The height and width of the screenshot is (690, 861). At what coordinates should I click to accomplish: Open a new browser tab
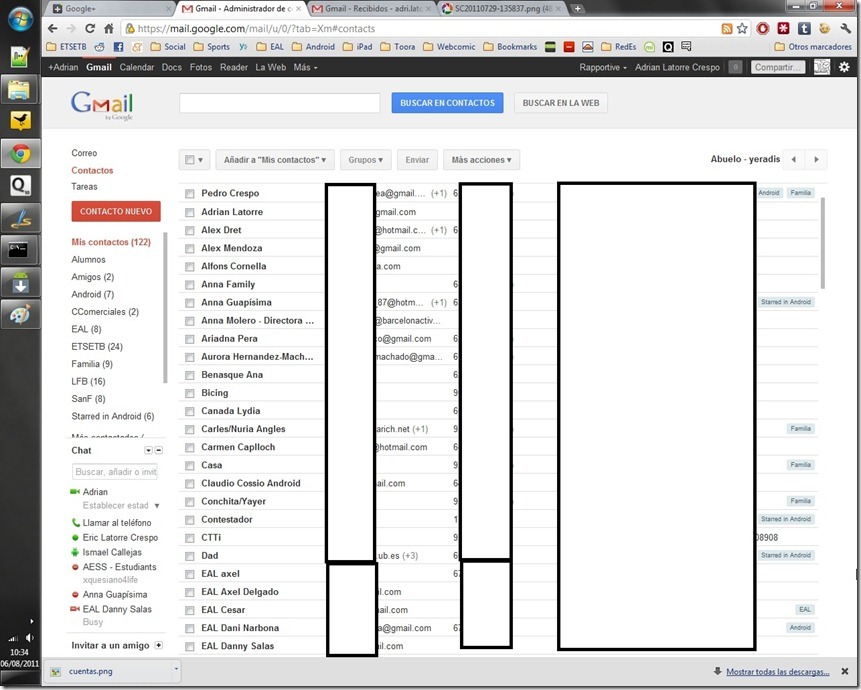click(577, 8)
